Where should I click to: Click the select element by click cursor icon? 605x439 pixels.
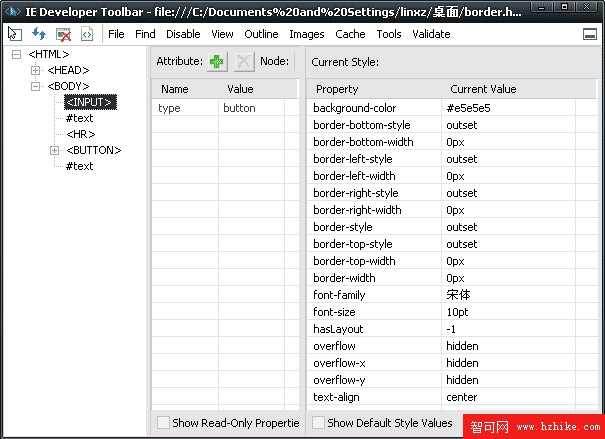(x=15, y=34)
